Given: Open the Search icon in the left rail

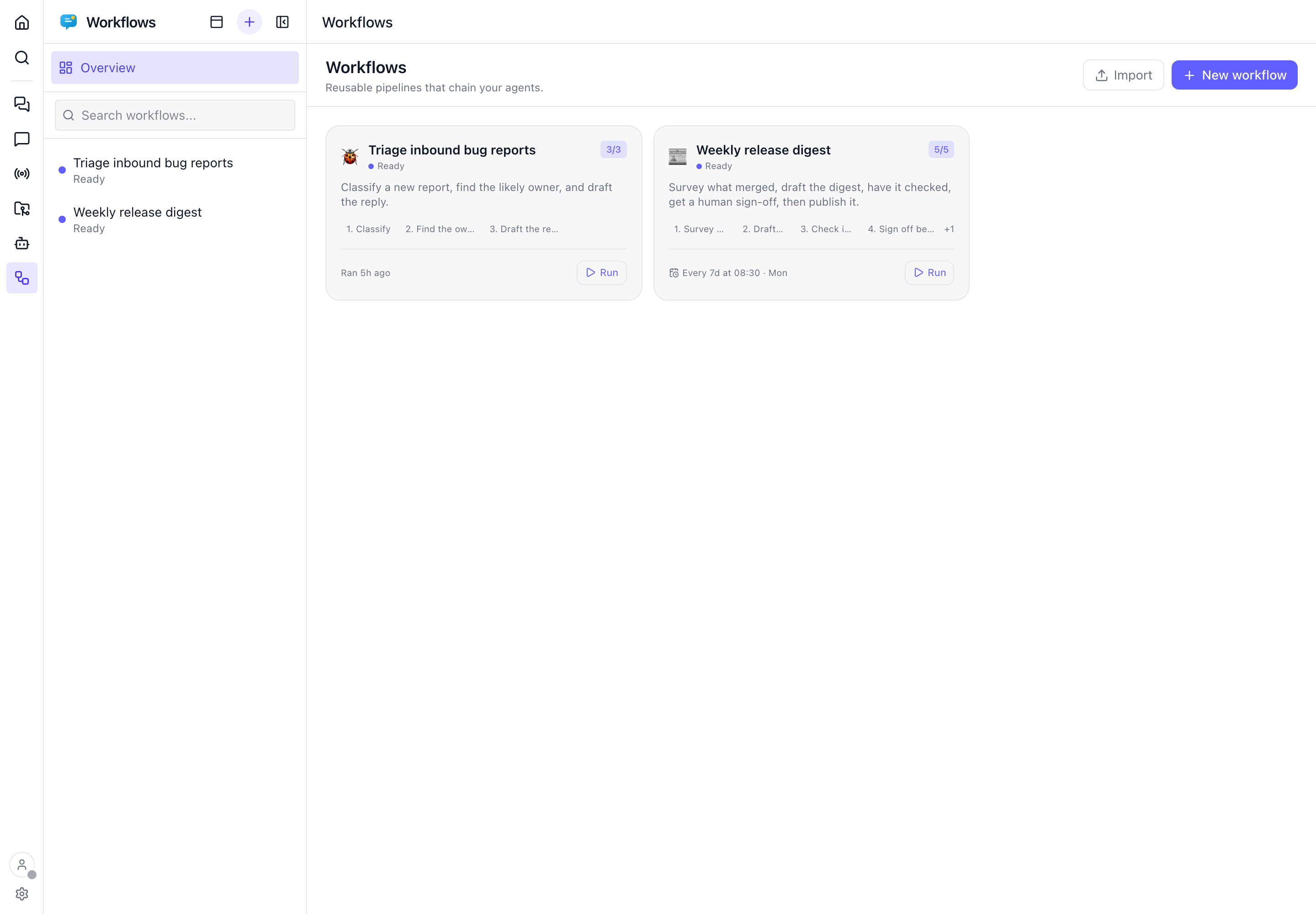Looking at the screenshot, I should (22, 57).
